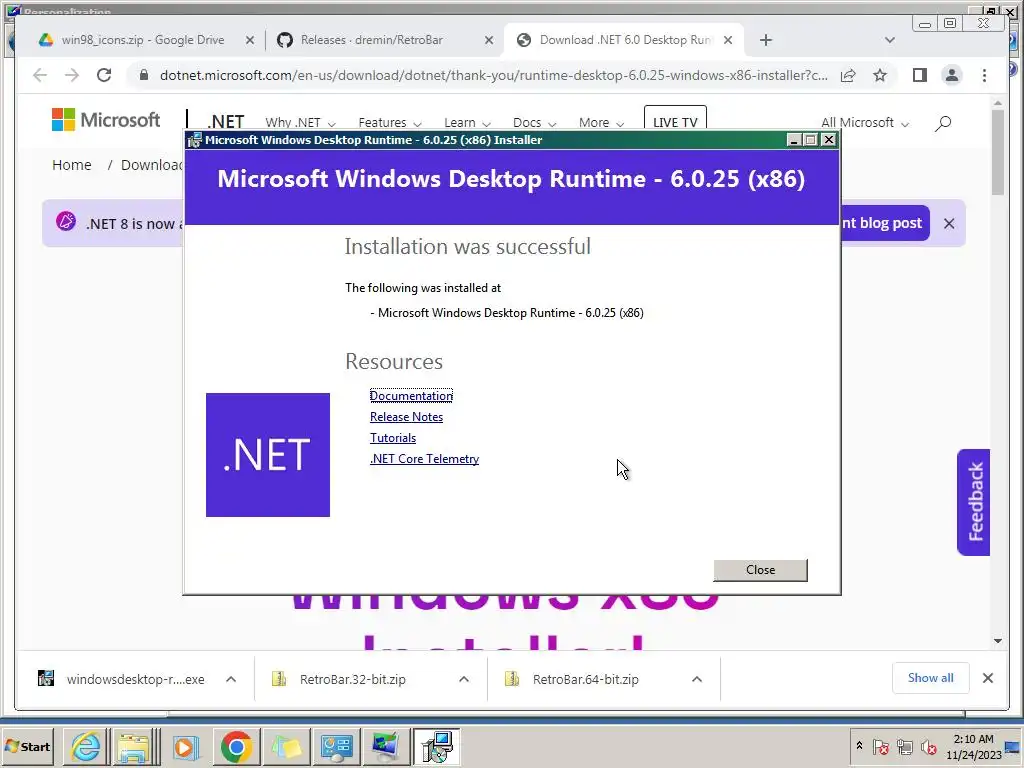Viewport: 1024px width, 768px height.
Task: View site information via lock icon
Action: [144, 75]
